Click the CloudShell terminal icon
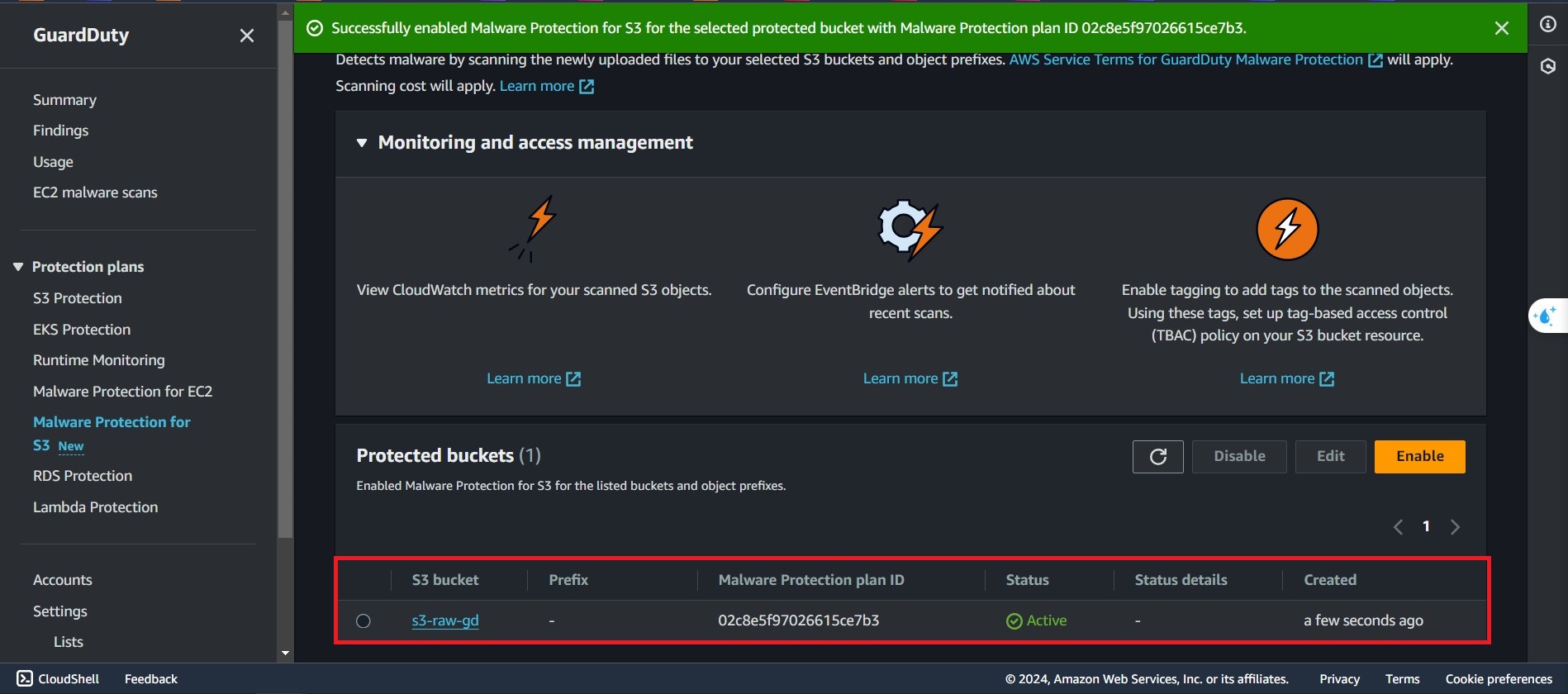Viewport: 1568px width, 694px height. [x=25, y=678]
